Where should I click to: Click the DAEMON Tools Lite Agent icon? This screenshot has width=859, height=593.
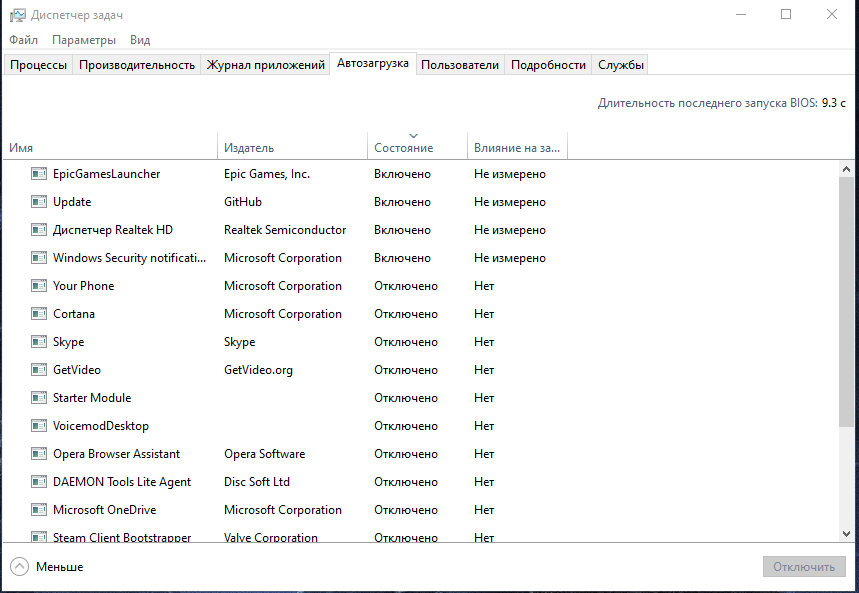tap(39, 481)
